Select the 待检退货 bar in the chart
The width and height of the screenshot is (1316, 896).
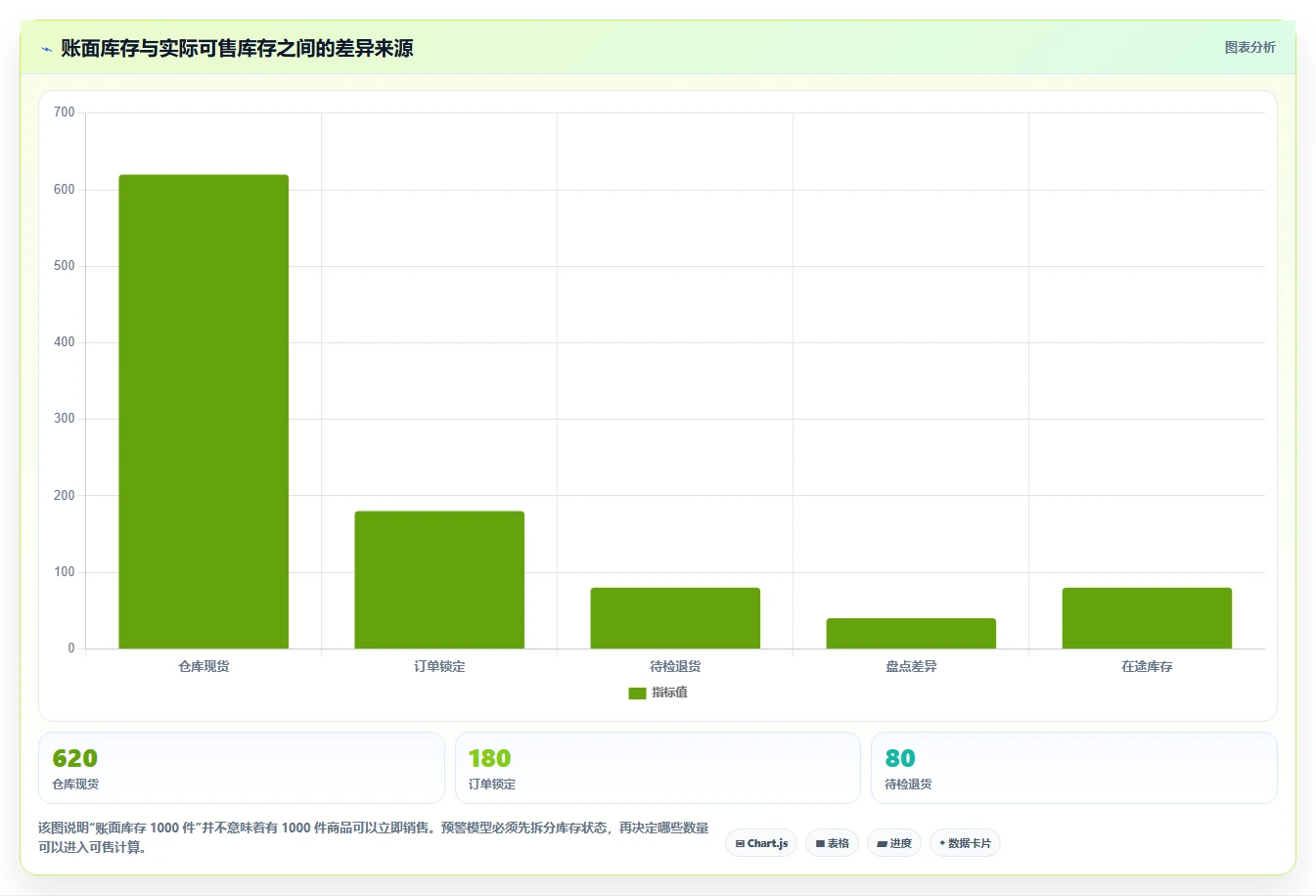tap(675, 618)
